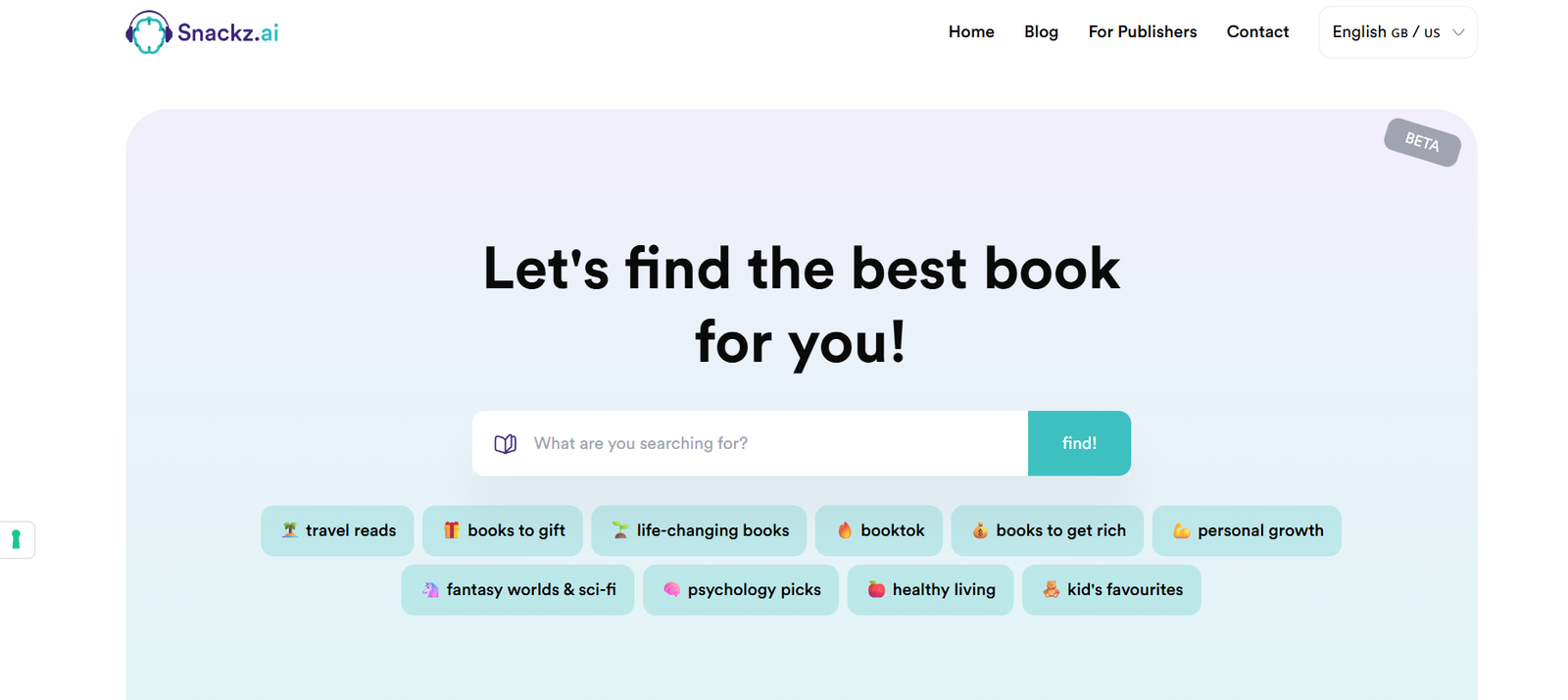This screenshot has height=700, width=1568.
Task: Click the BETA badge
Action: [1421, 142]
